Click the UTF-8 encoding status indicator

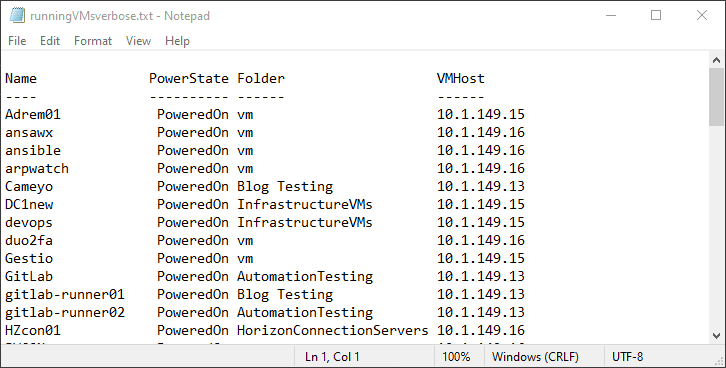coord(627,357)
